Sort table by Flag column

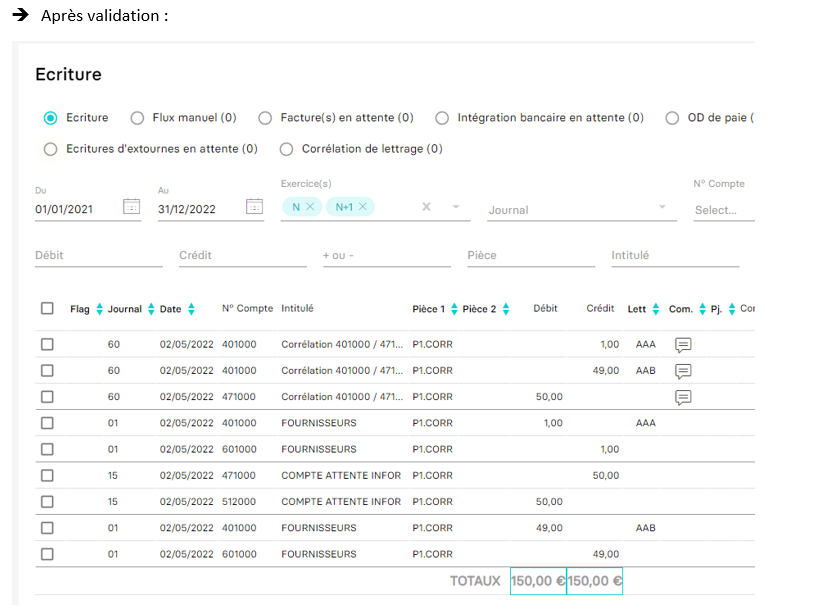click(100, 309)
